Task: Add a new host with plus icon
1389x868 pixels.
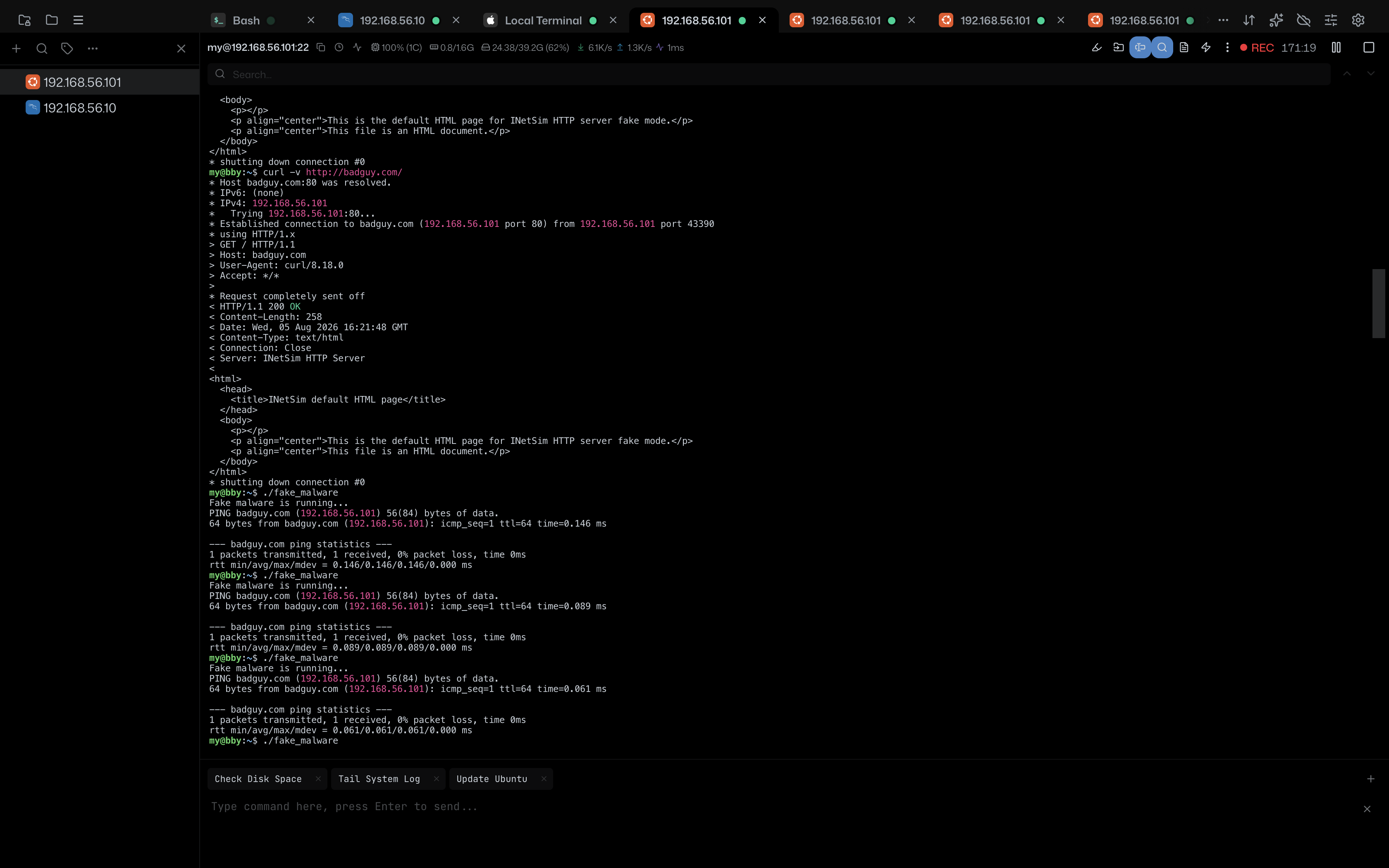Action: [16, 49]
